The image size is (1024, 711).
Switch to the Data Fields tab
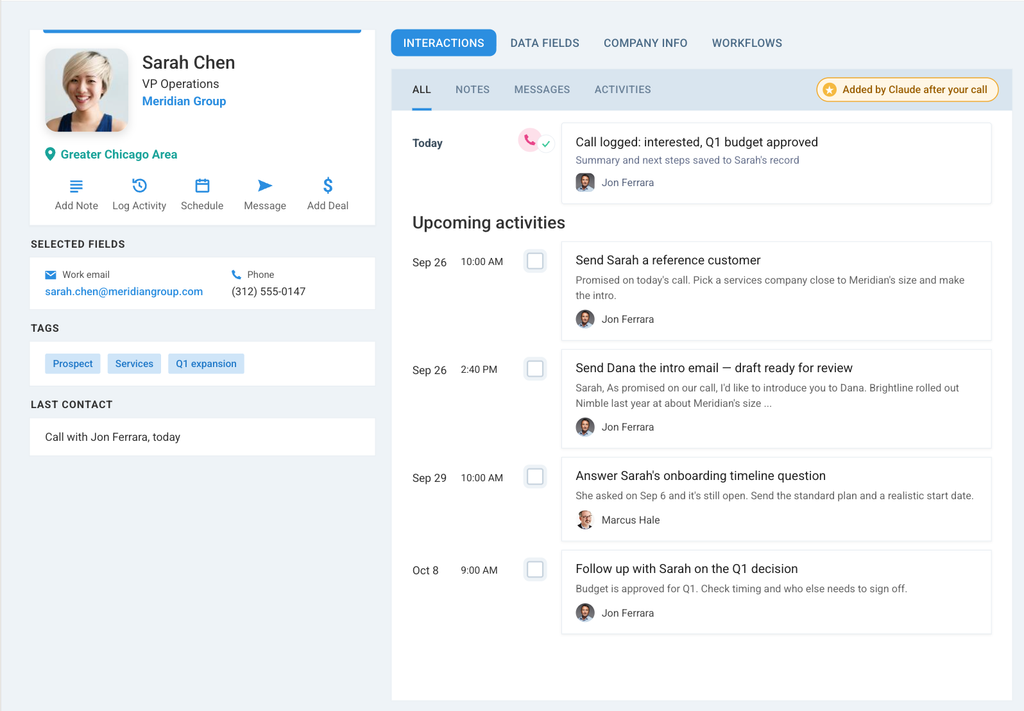pos(545,43)
